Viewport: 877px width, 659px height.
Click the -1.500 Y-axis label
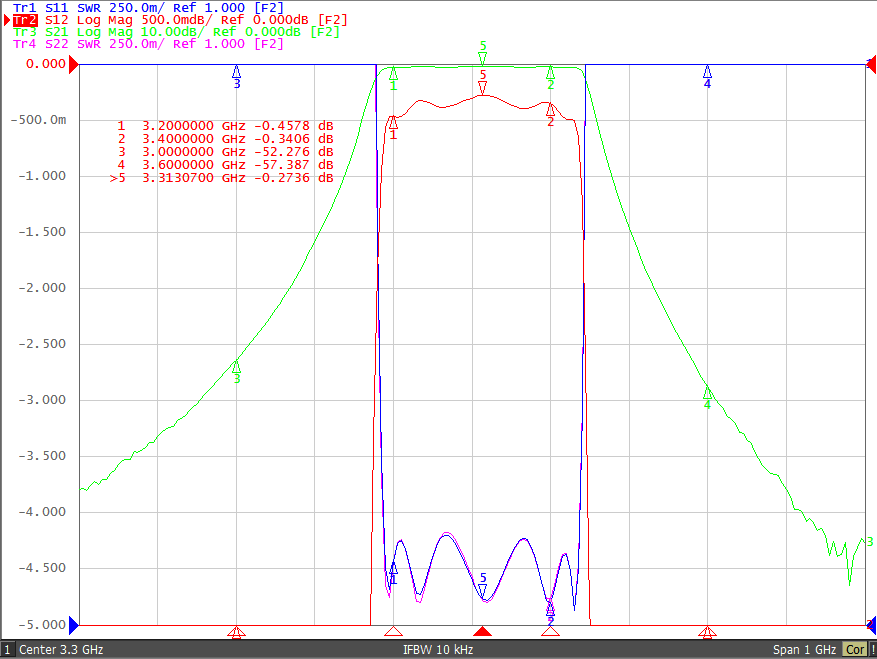(x=42, y=232)
